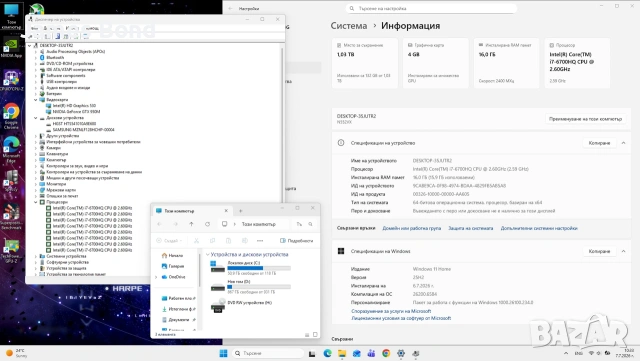Open File Explorer from the taskbar
The image size is (640, 361).
coord(342,353)
